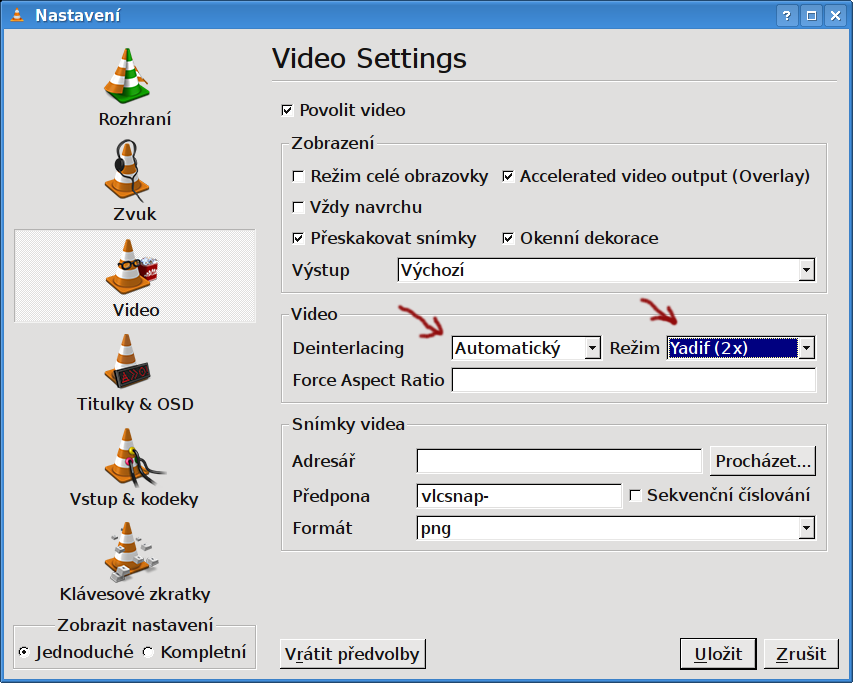Enable Režim celé obrazovky checkbox
This screenshot has height=683, width=853.
tap(298, 177)
